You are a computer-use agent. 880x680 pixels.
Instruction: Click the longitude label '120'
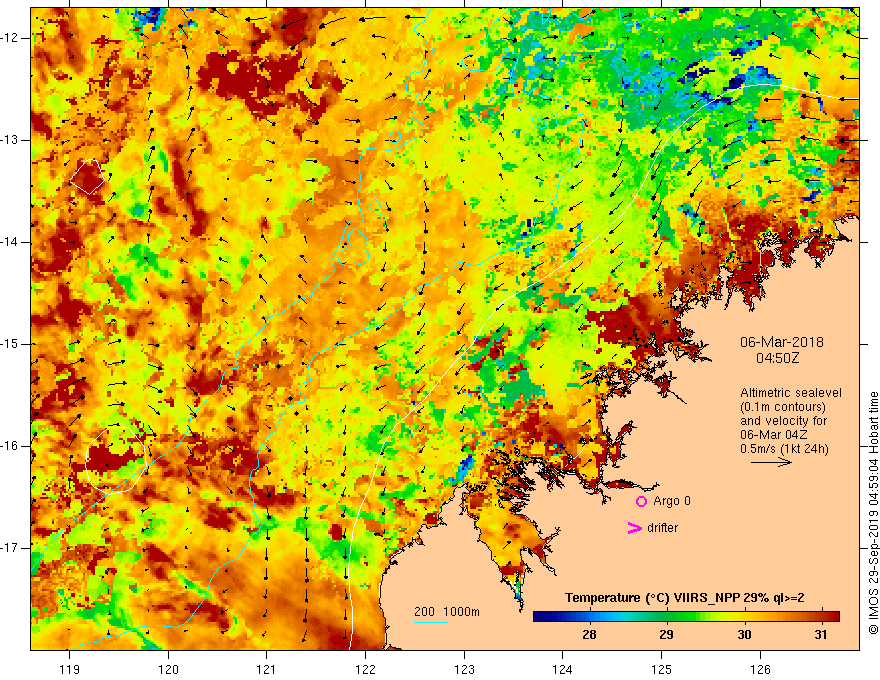[x=168, y=669]
